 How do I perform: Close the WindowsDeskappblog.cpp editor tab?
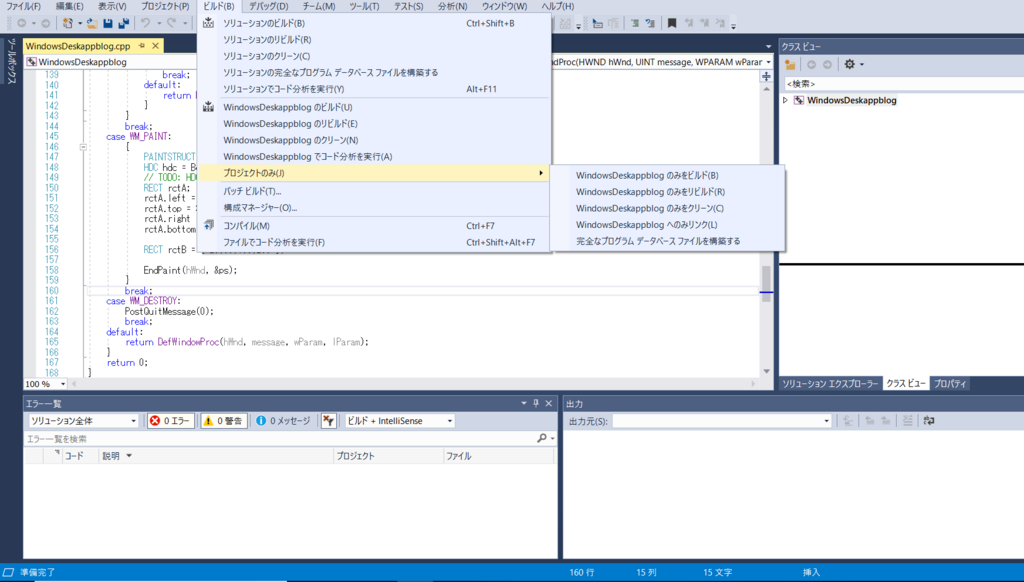point(155,46)
